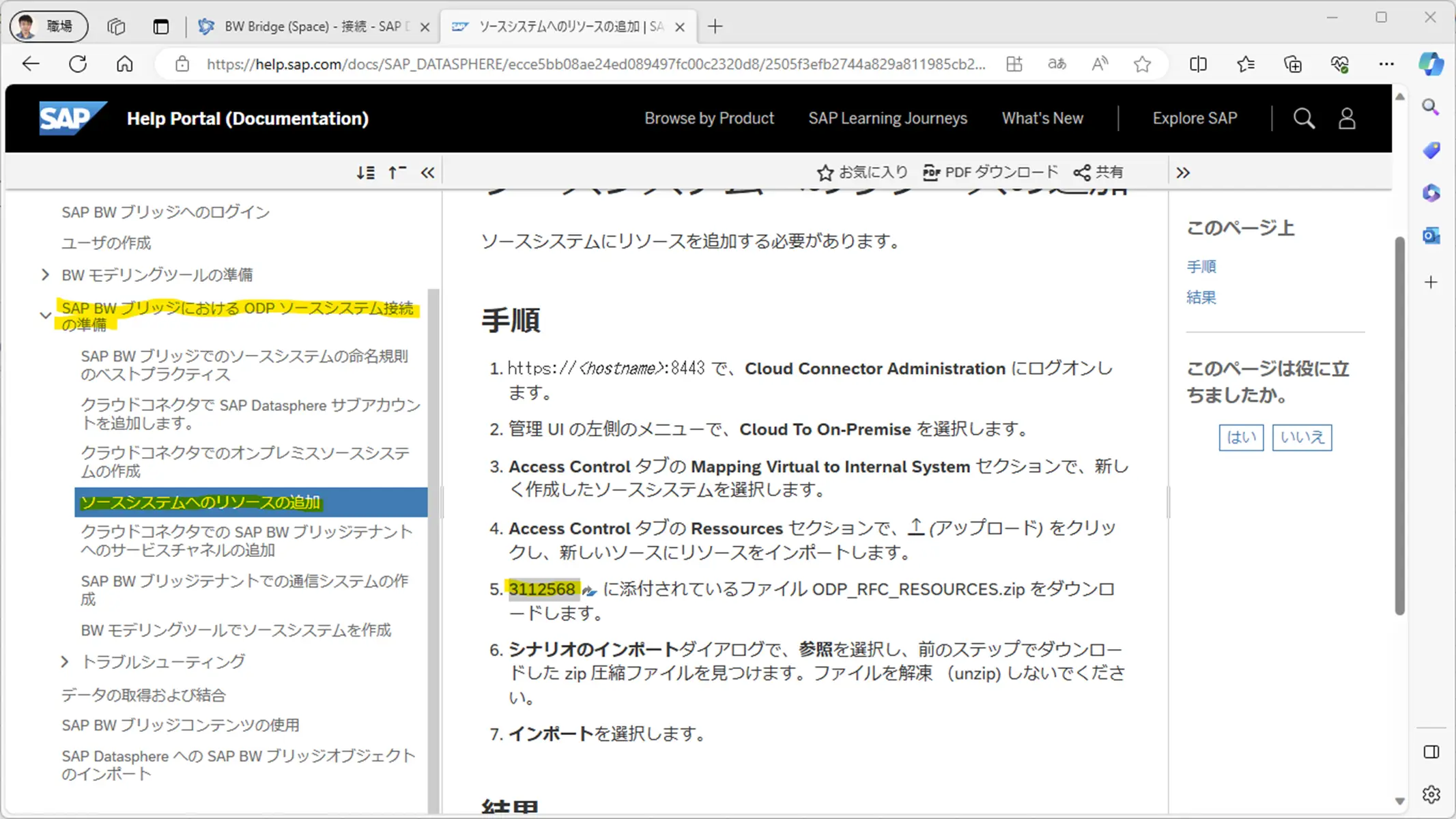Open a new browser tab

(715, 27)
